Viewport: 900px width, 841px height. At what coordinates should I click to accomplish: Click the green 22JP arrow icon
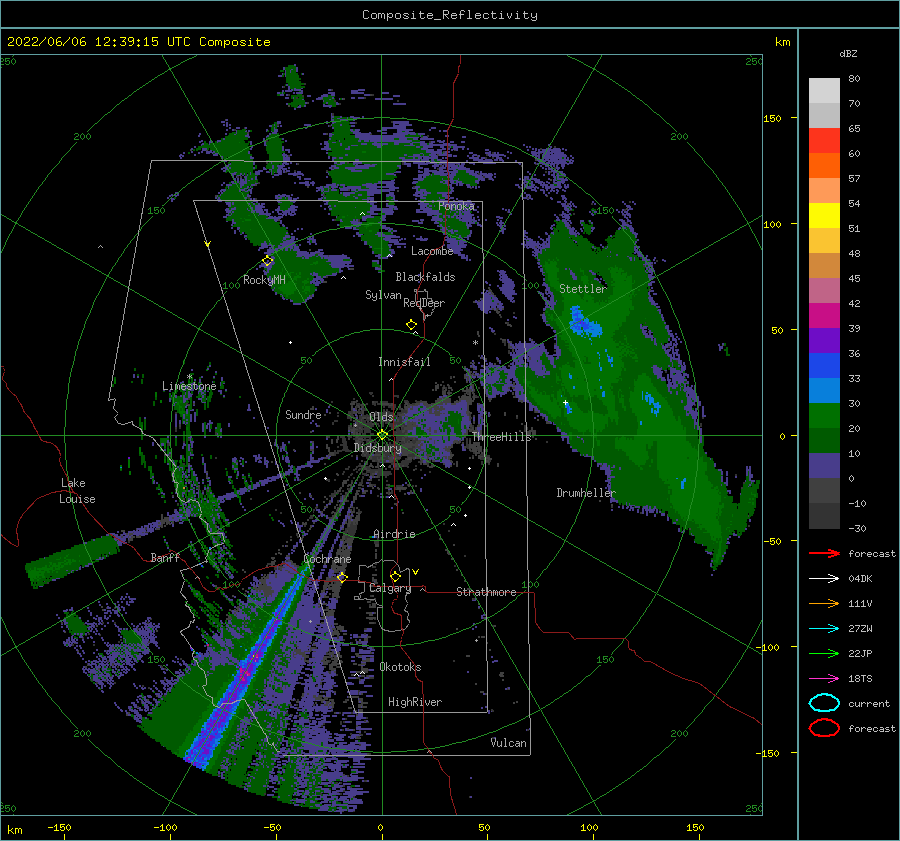[824, 653]
